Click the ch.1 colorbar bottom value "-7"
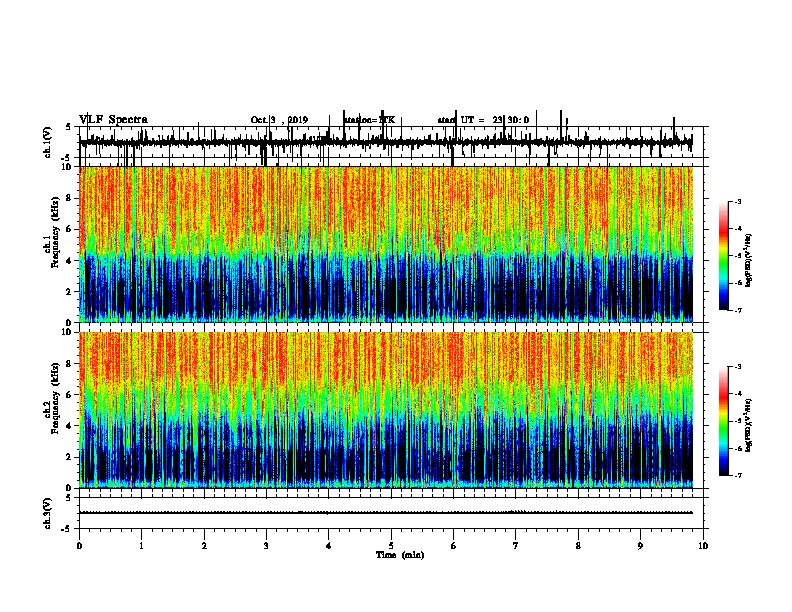792x612 pixels. click(738, 310)
